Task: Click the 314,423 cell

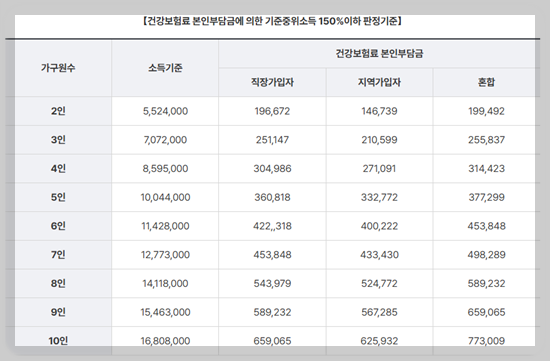Action: pos(487,169)
